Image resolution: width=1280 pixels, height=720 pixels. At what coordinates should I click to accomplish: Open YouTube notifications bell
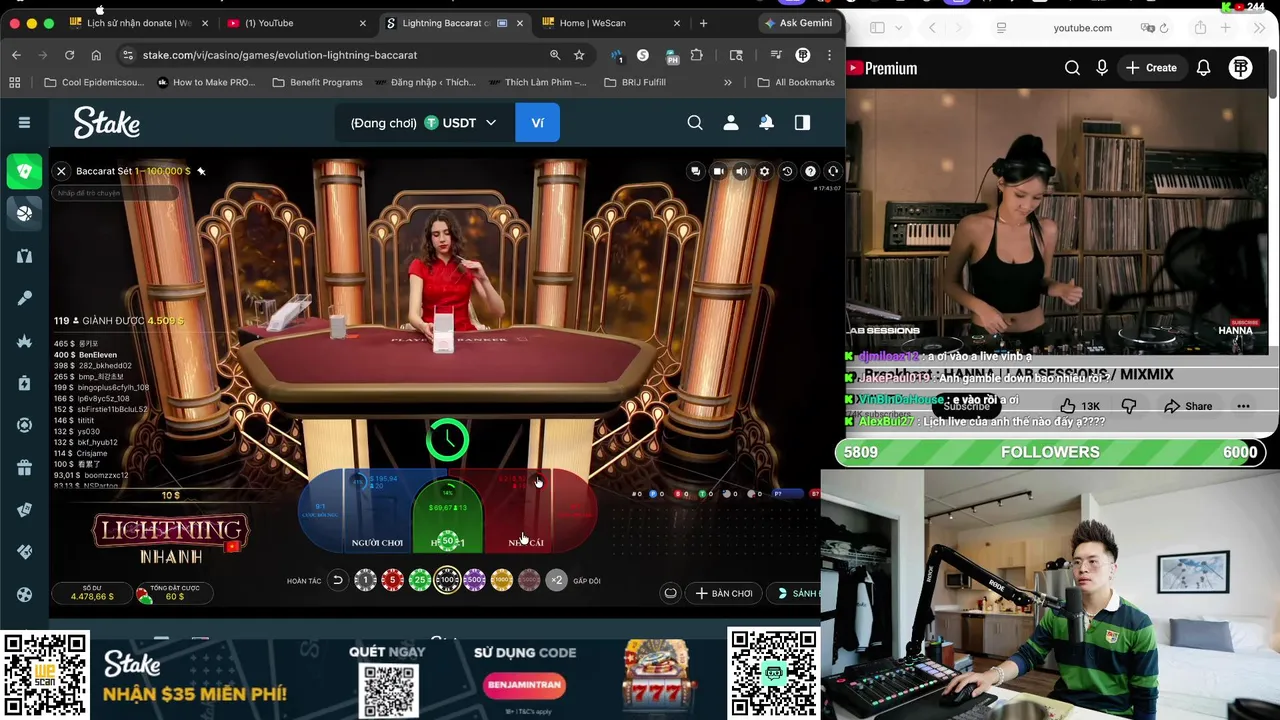coord(1204,68)
